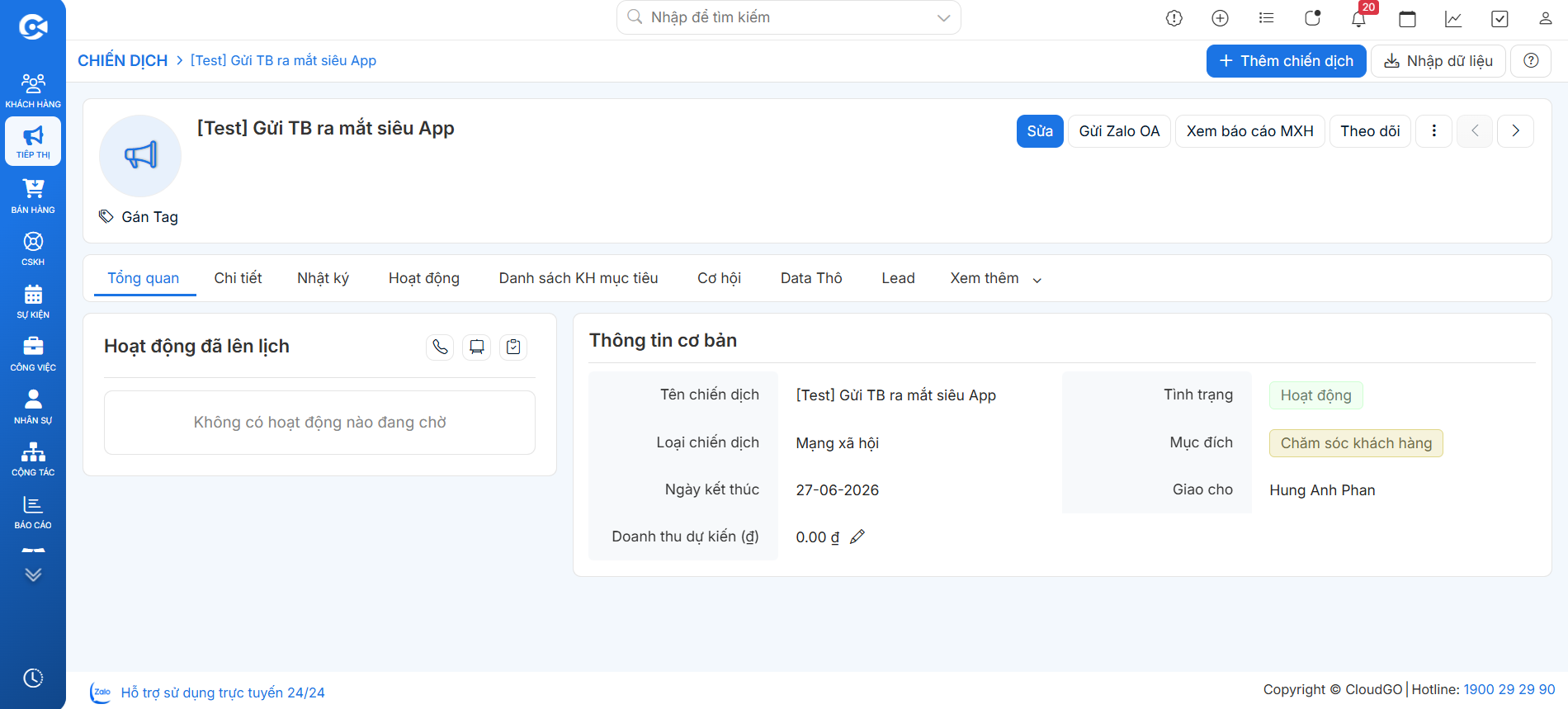
Task: Open the calendar icon in top bar
Action: tap(1408, 18)
